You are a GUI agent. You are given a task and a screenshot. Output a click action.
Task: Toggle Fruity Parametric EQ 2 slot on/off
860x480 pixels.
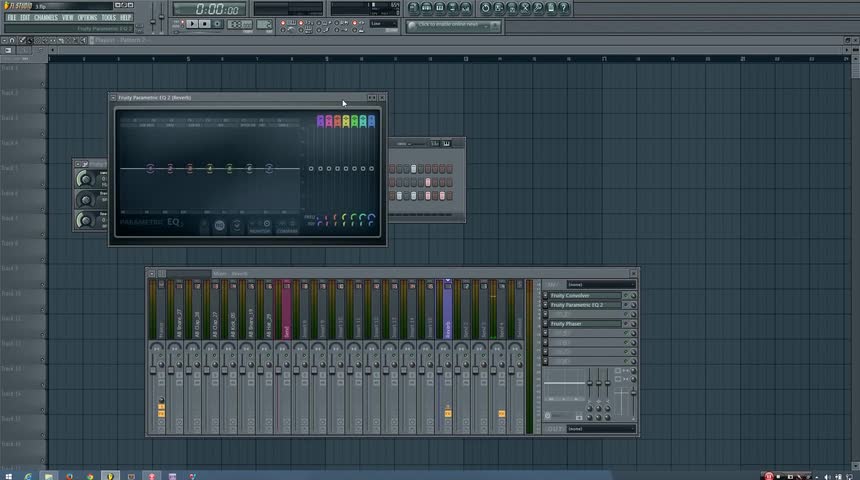[x=626, y=305]
